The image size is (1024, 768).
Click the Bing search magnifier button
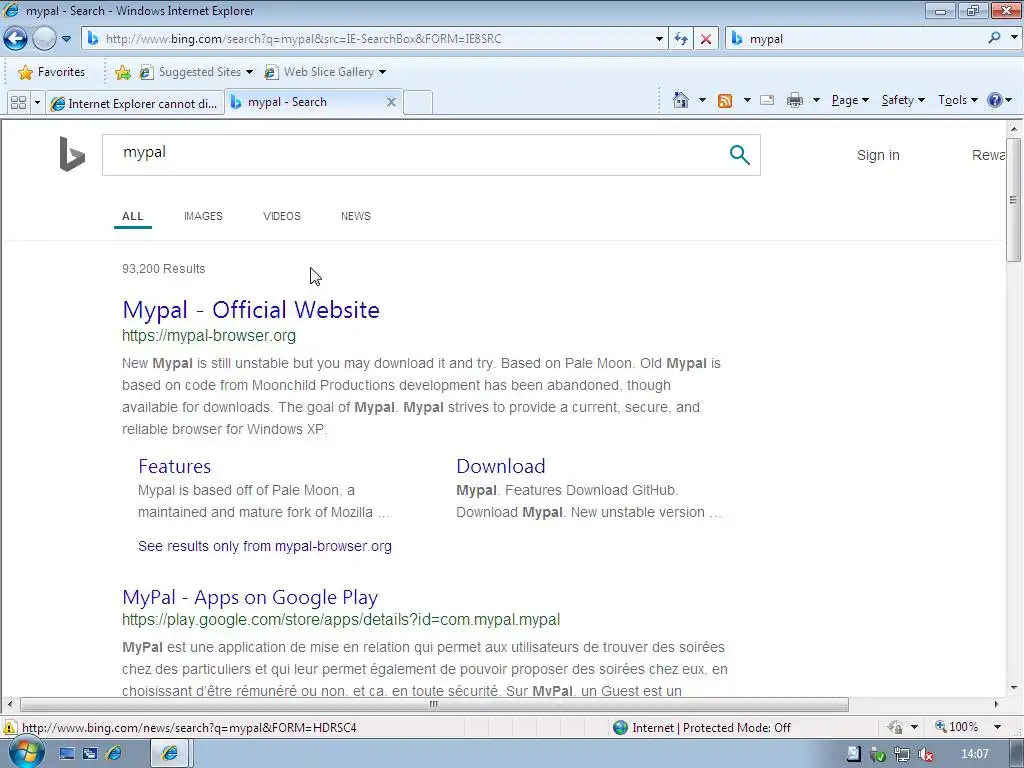click(x=739, y=155)
